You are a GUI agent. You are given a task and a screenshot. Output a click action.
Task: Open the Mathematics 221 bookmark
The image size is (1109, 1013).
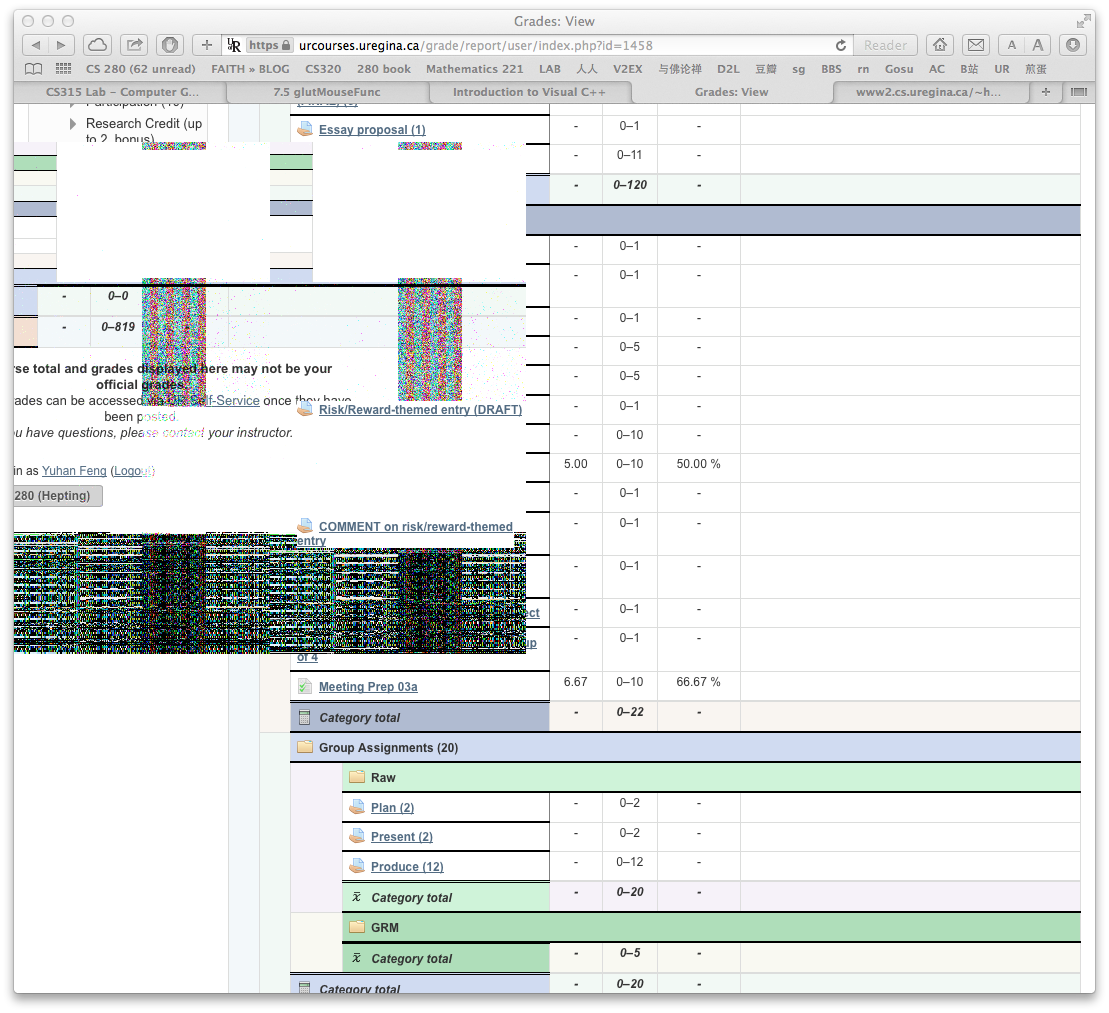474,69
